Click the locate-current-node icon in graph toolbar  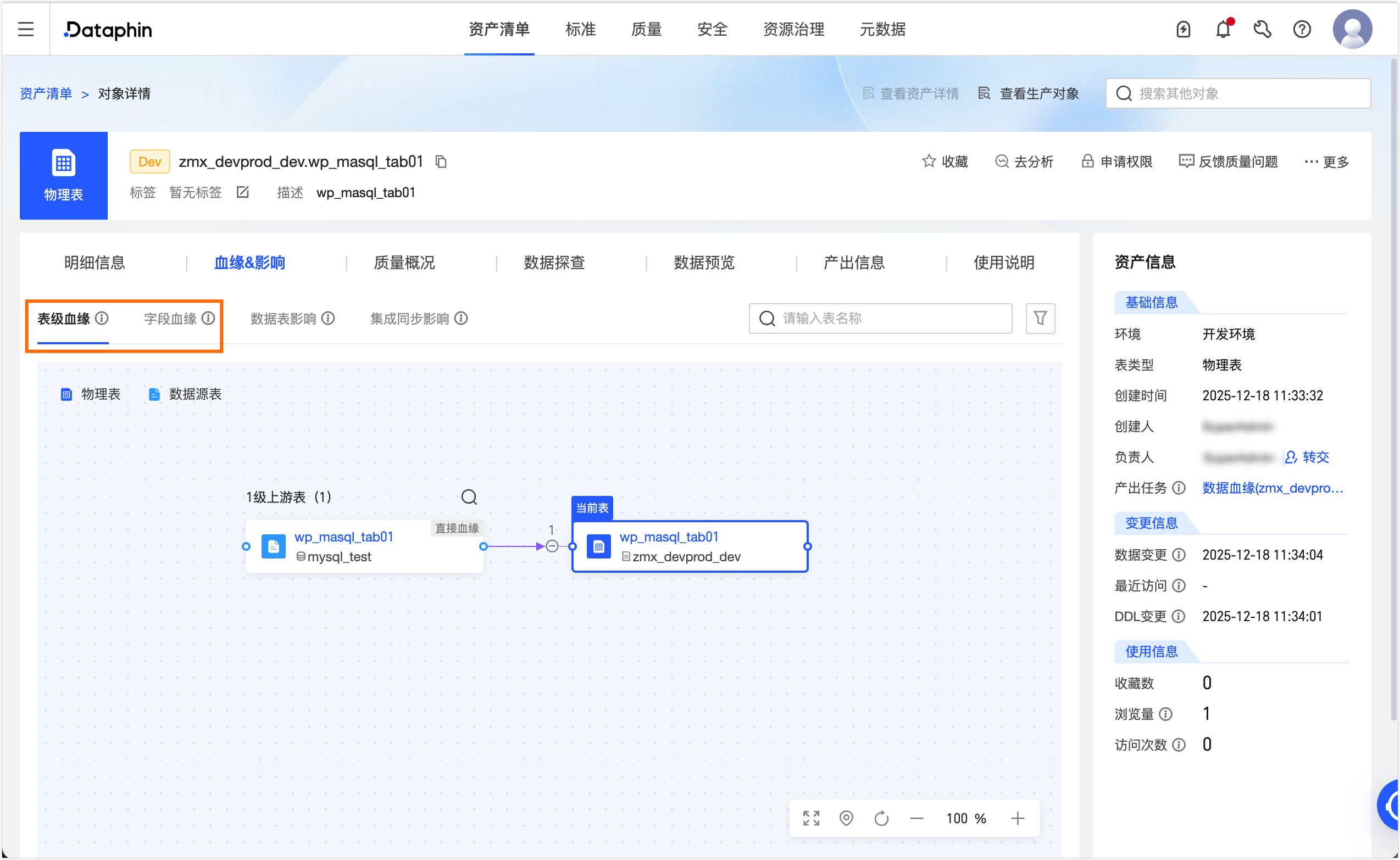point(846,818)
